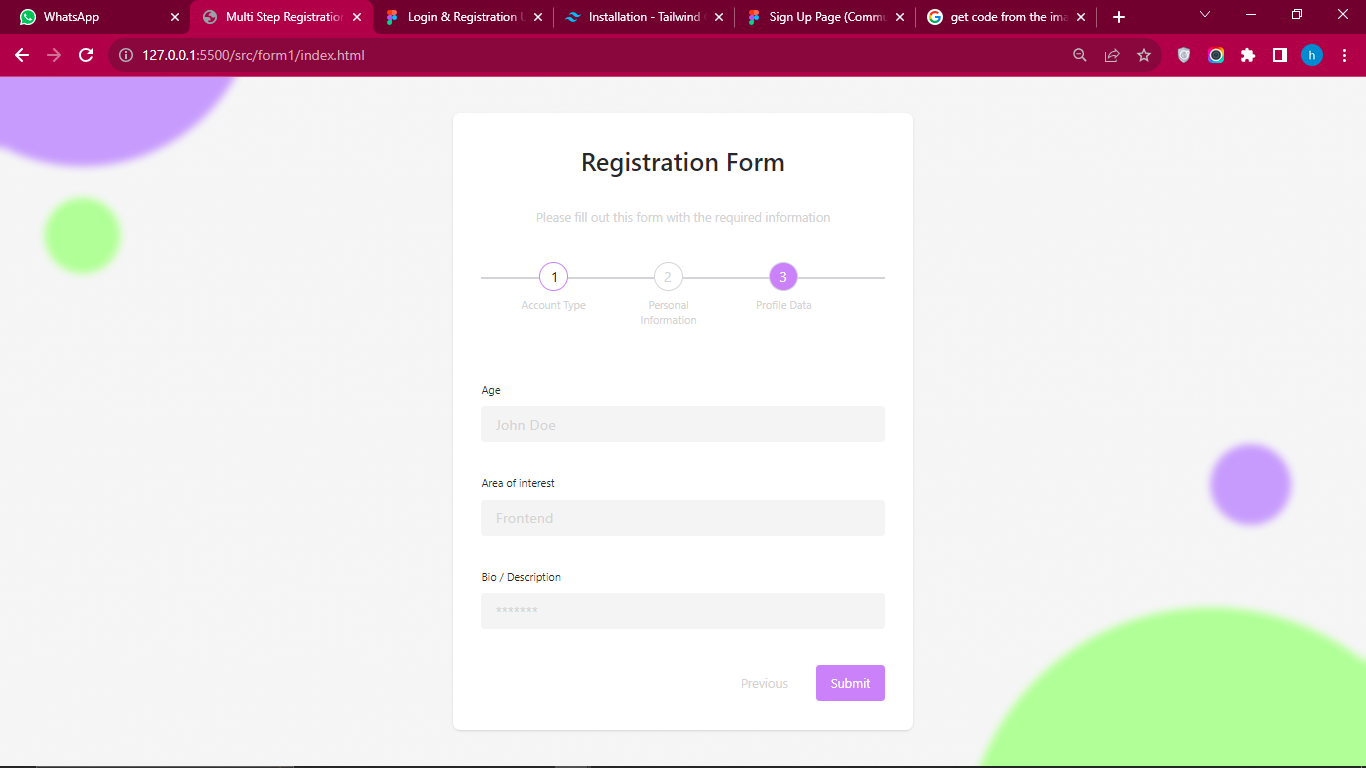The image size is (1366, 768).
Task: Focus the Age input field
Action: [683, 424]
